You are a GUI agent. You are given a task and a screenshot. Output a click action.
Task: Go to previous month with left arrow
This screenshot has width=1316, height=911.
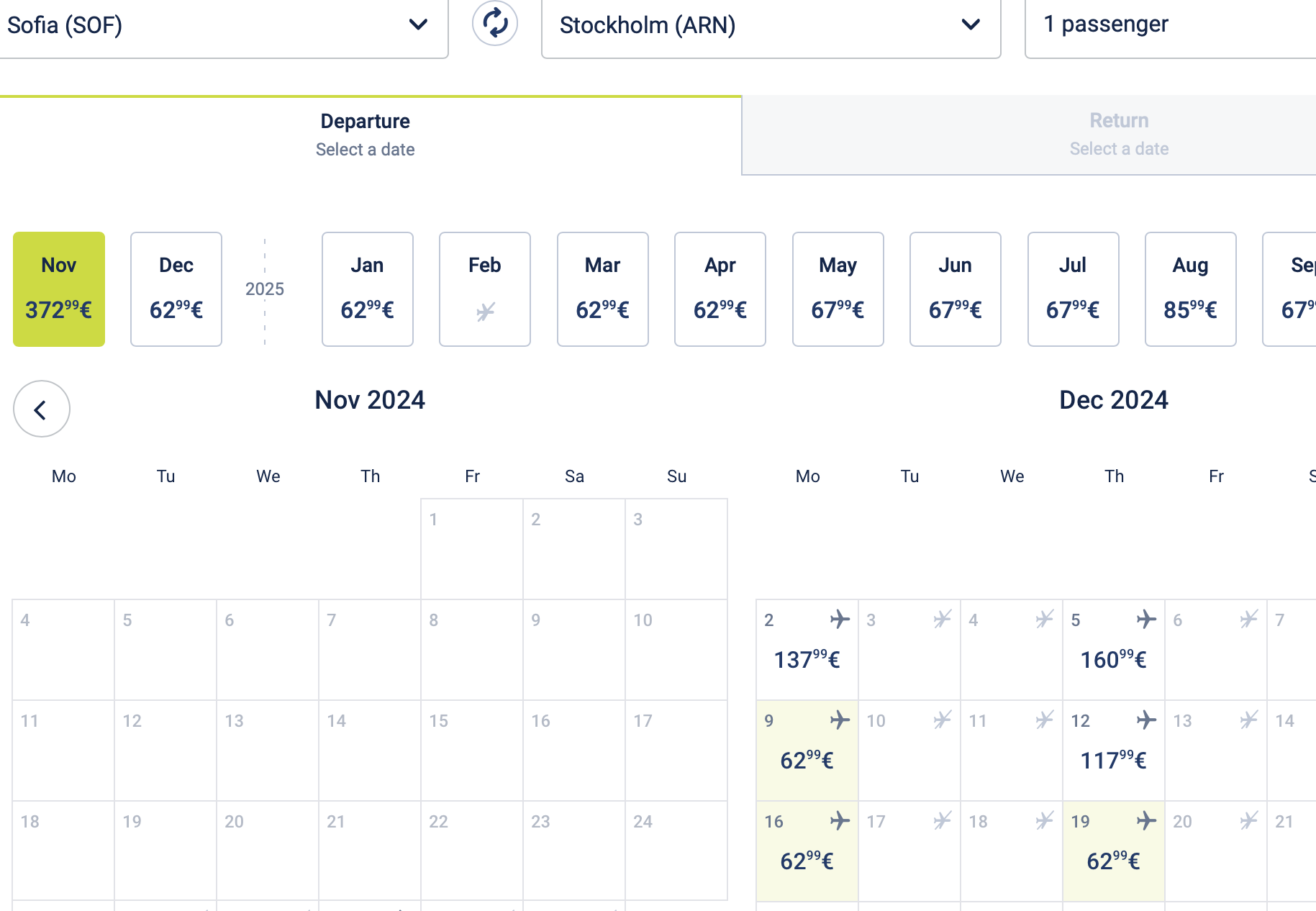pyautogui.click(x=42, y=409)
